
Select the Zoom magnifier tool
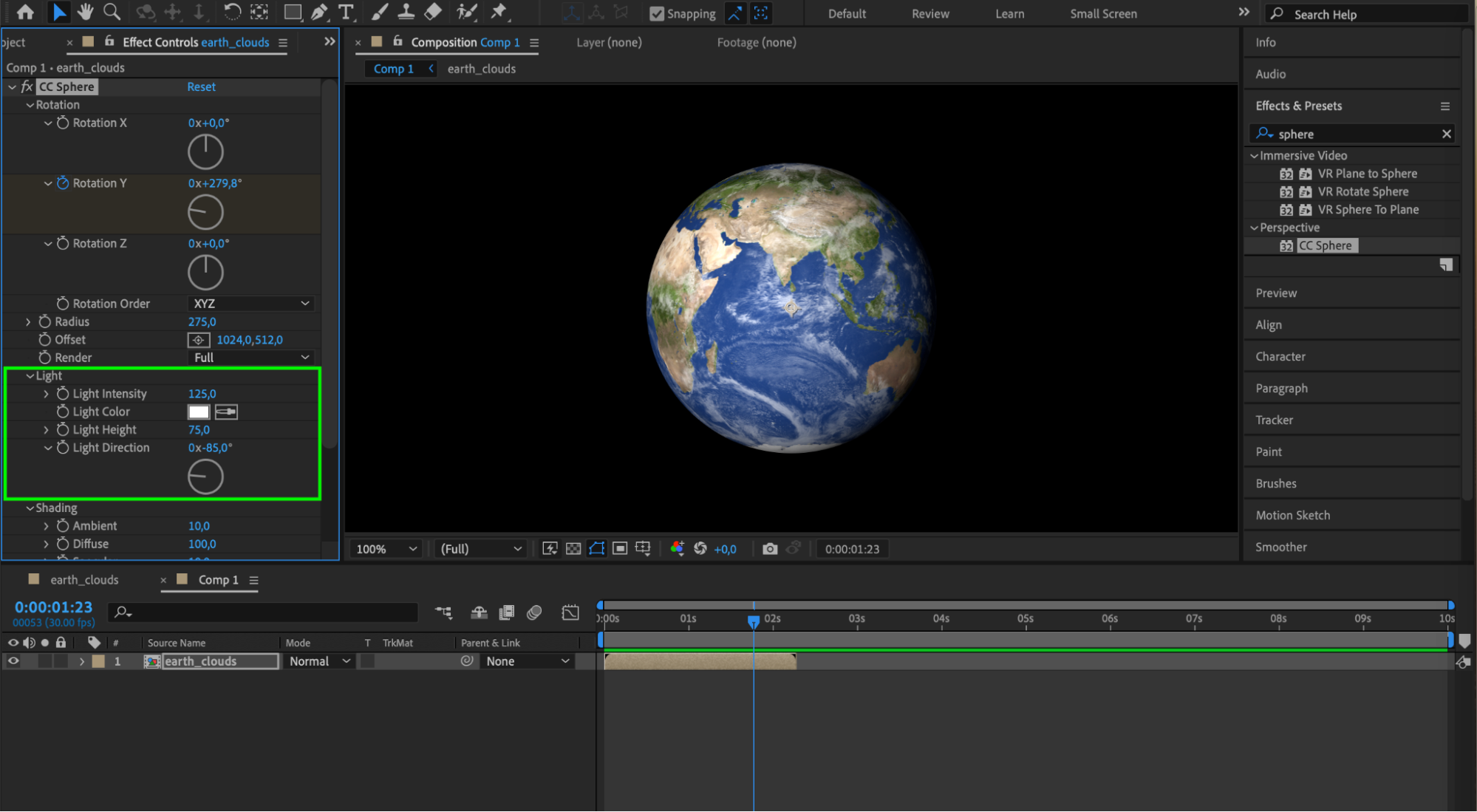[x=112, y=12]
